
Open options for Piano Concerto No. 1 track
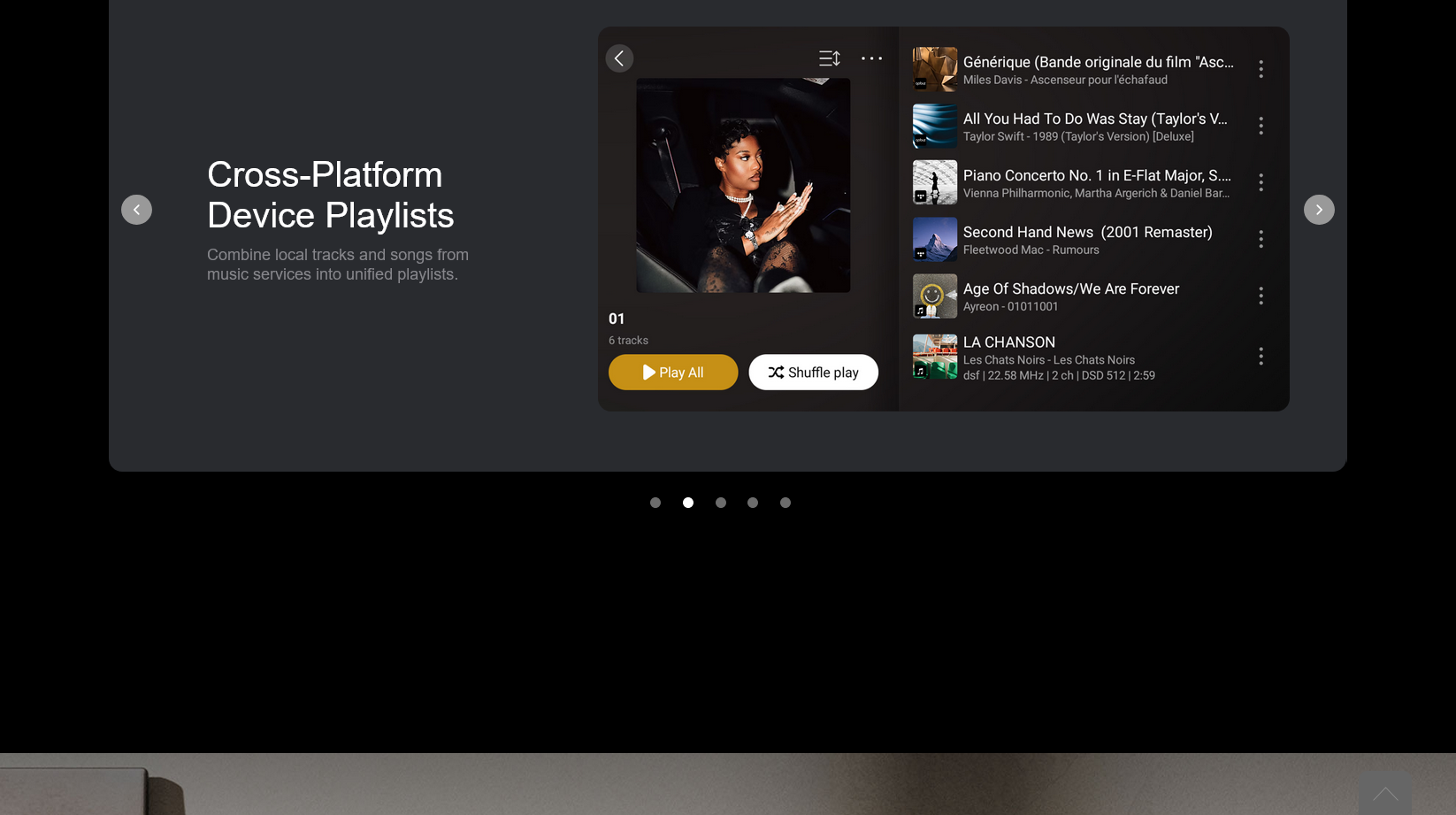(1261, 182)
